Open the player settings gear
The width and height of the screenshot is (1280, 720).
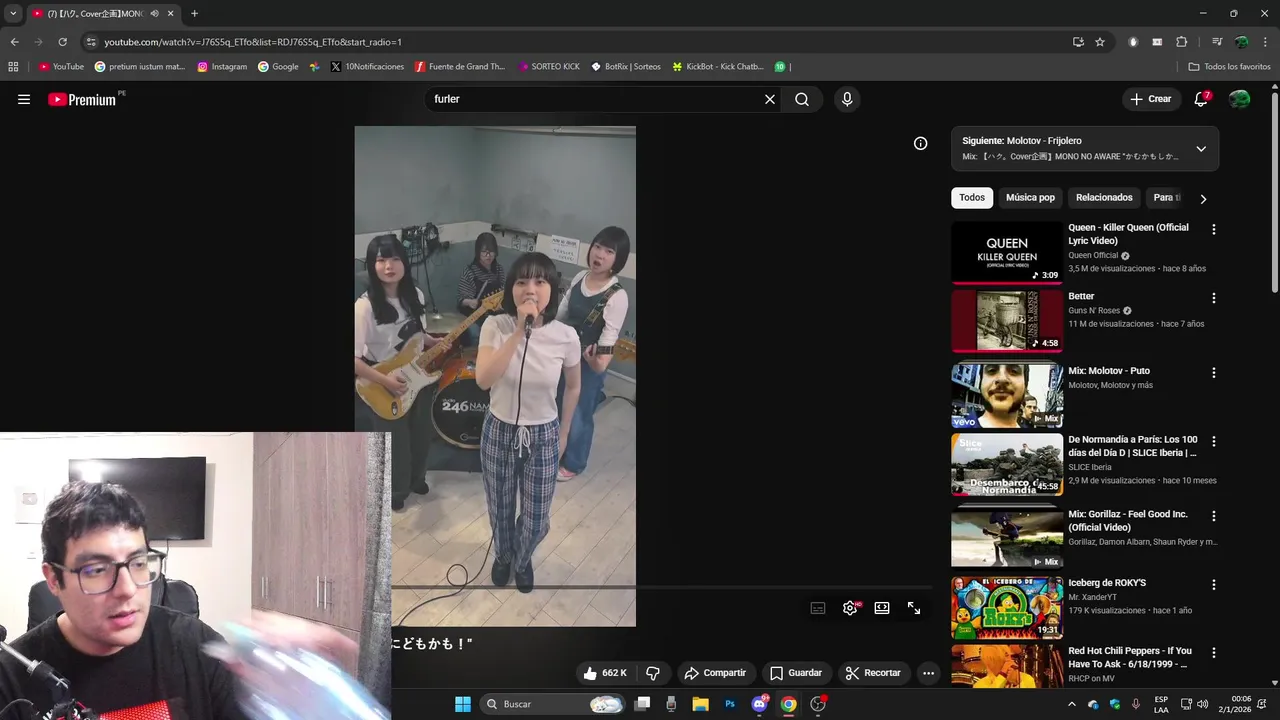[850, 608]
